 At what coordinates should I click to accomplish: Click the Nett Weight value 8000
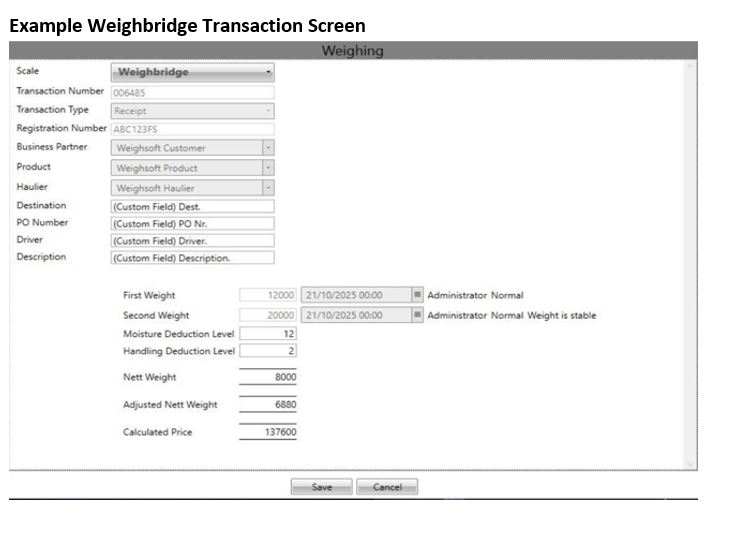tap(285, 377)
